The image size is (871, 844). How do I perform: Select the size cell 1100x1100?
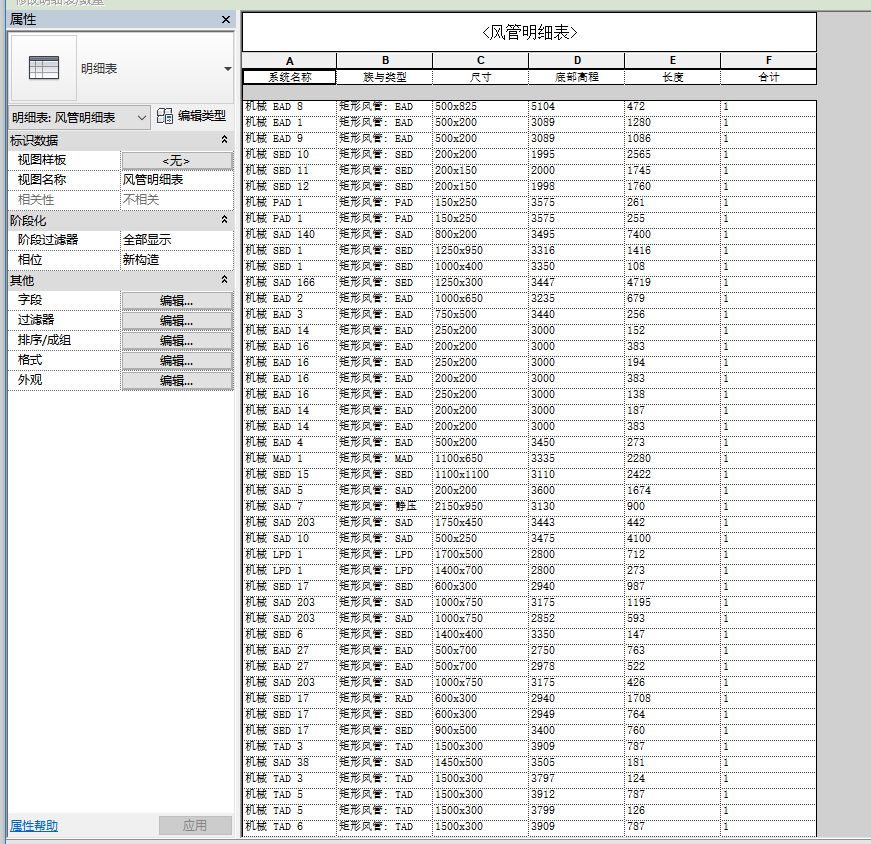point(480,475)
